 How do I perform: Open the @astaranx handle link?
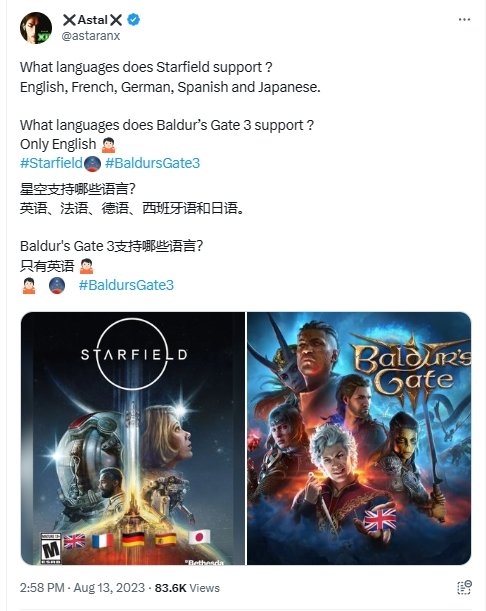(x=91, y=36)
